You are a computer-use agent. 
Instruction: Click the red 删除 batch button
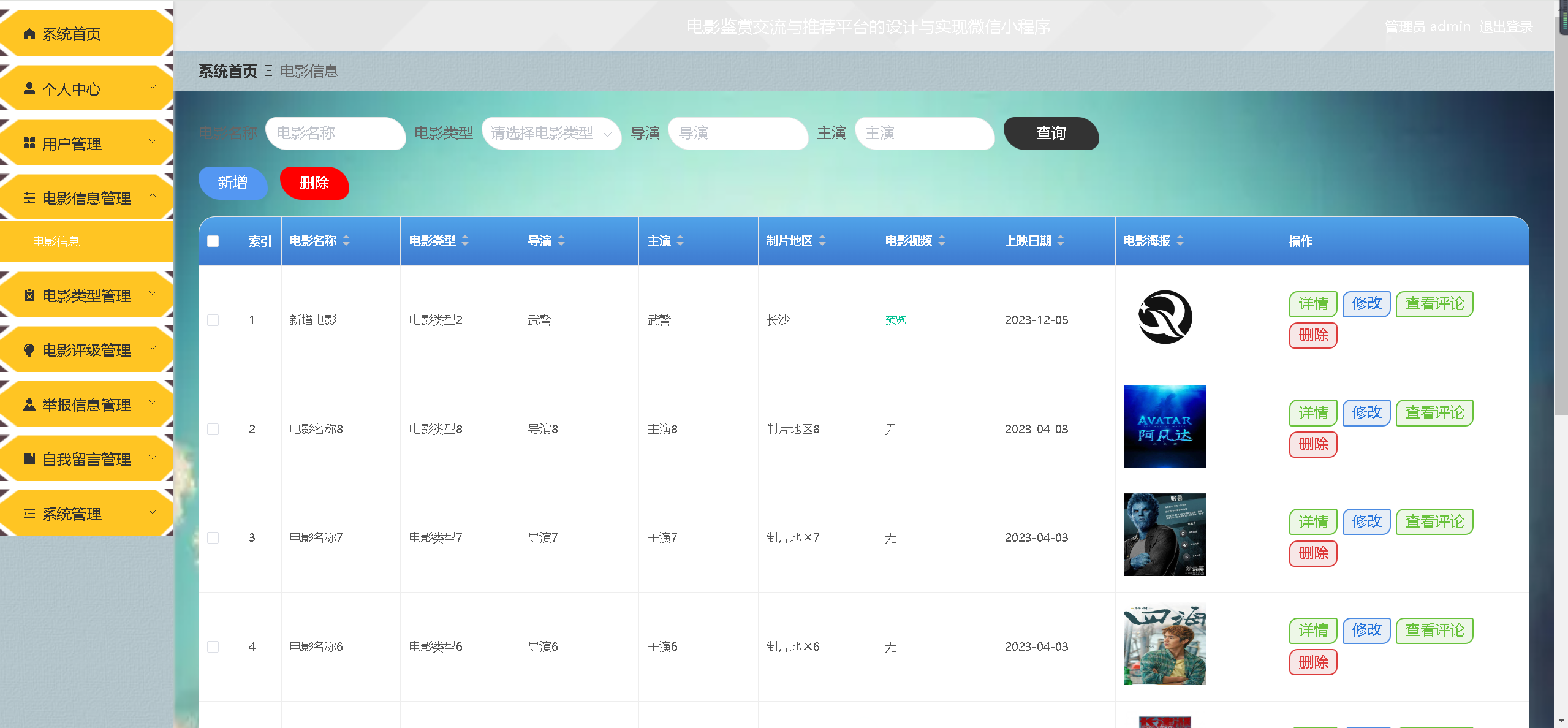pos(314,183)
